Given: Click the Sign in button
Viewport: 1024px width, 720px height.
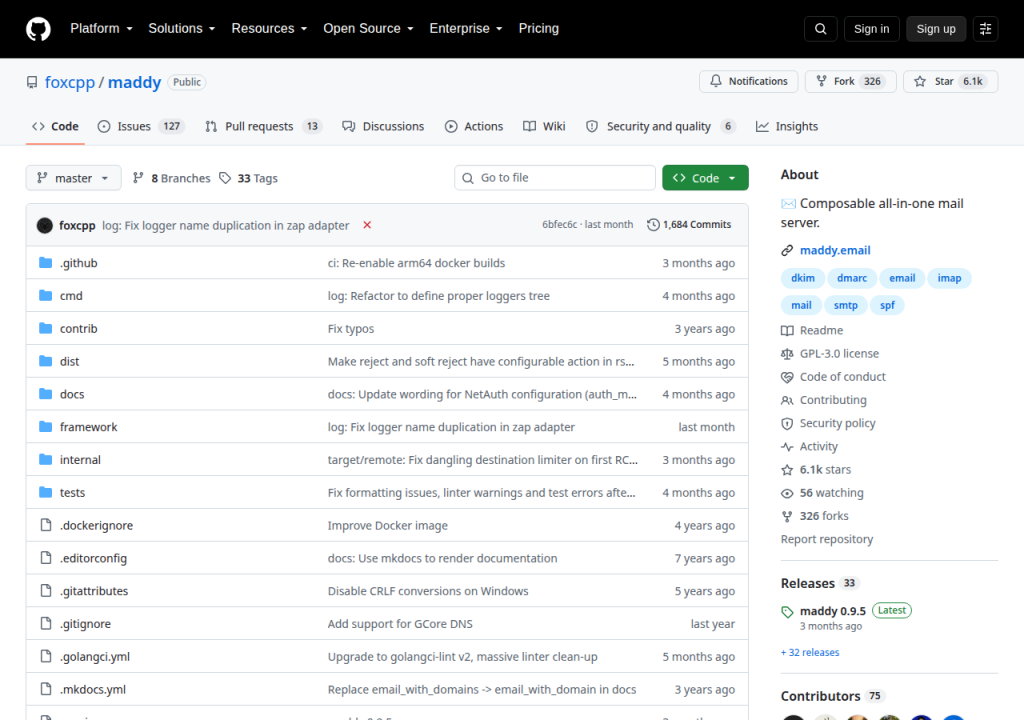Looking at the screenshot, I should tap(871, 29).
